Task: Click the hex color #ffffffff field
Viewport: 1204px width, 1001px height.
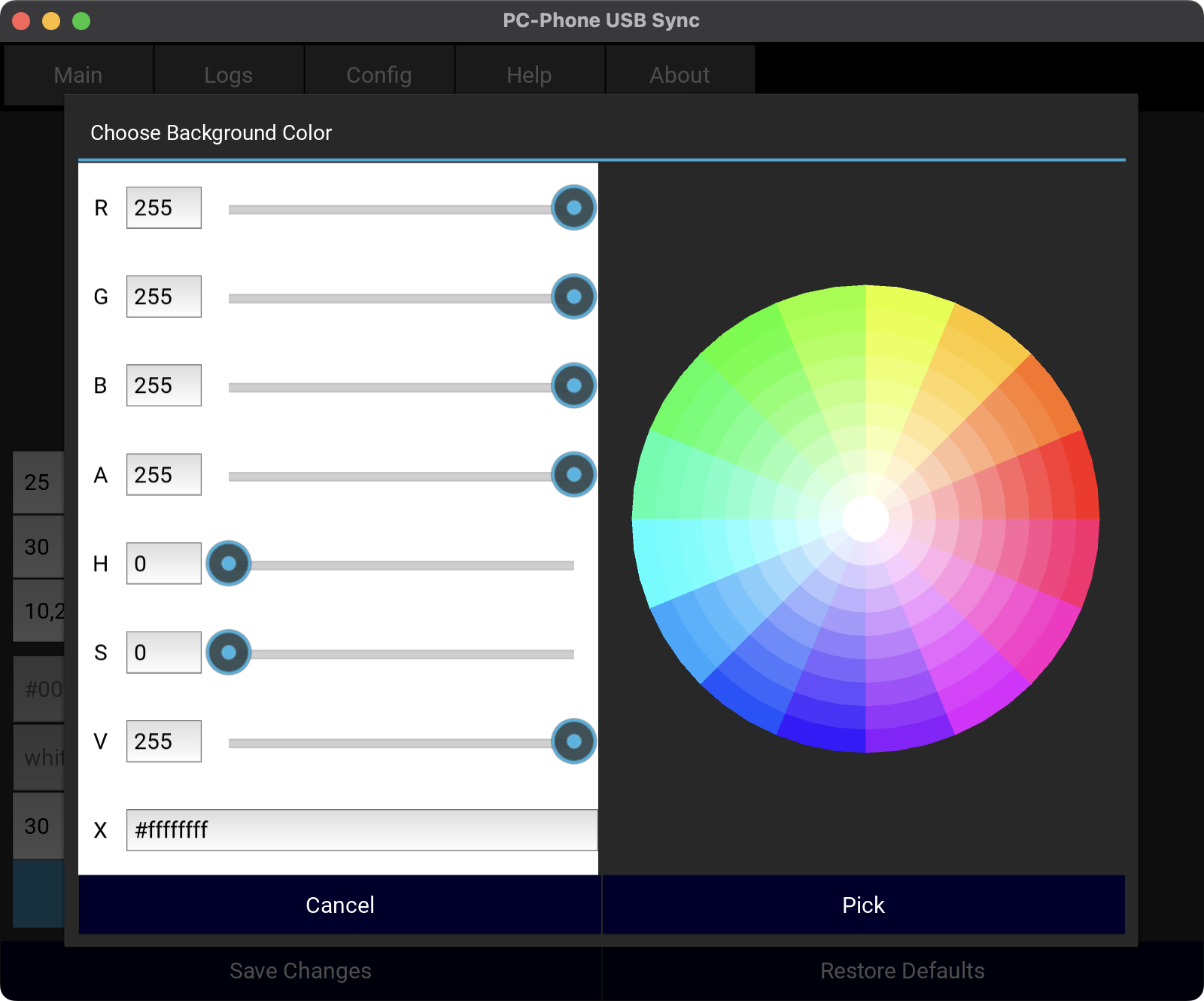Action: (361, 830)
